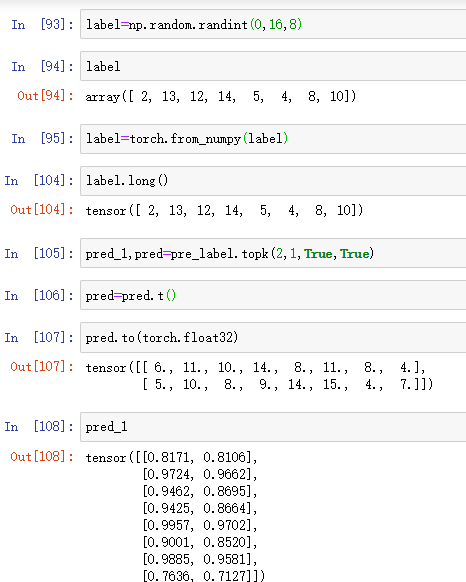
Task: Focus the label.long() code cell
Action: (x=273, y=181)
